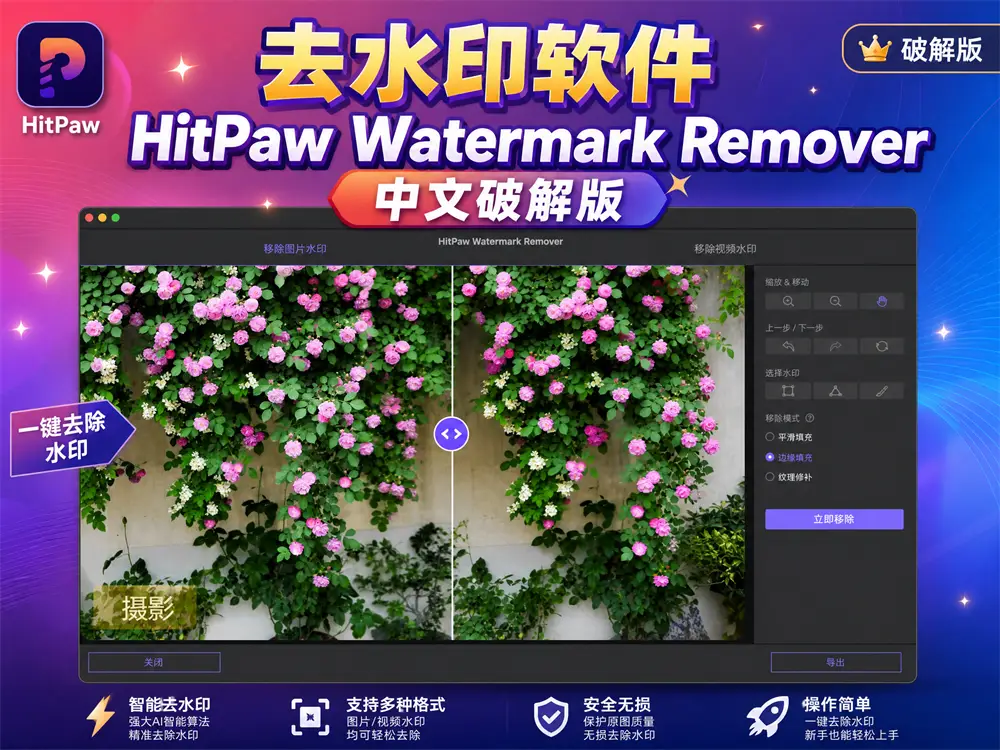Click the HitPaw Watermark Remover window title
1000x750 pixels.
(x=501, y=242)
